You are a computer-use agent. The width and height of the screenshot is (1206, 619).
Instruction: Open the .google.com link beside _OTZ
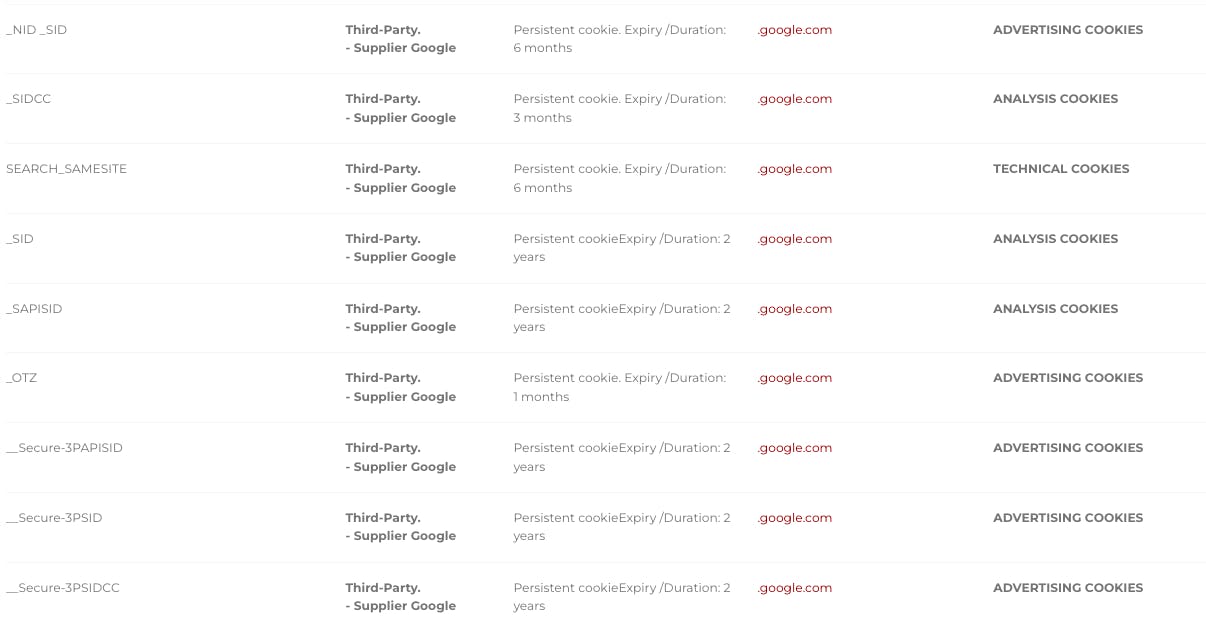tap(795, 378)
